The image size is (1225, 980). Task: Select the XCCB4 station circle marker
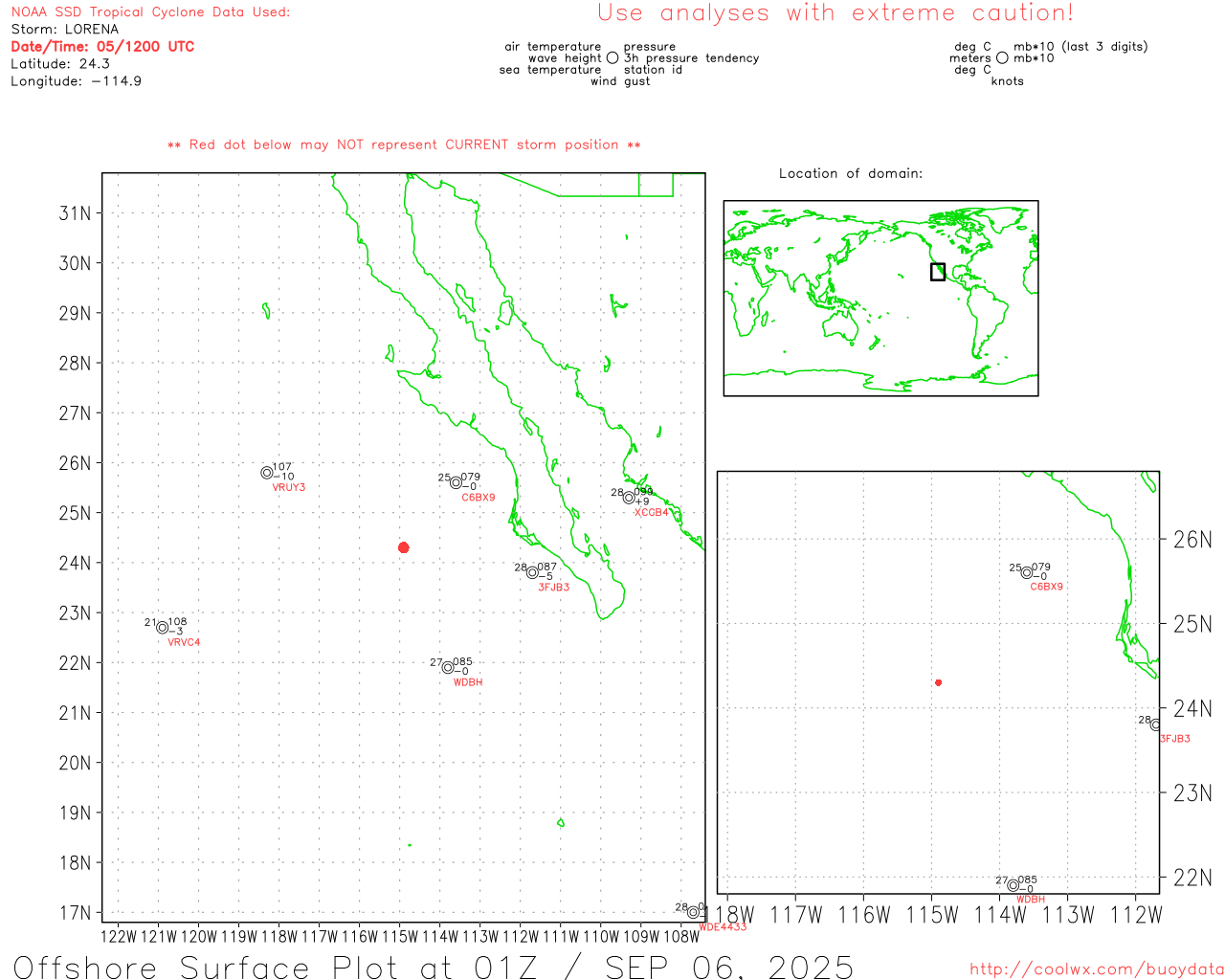(629, 497)
